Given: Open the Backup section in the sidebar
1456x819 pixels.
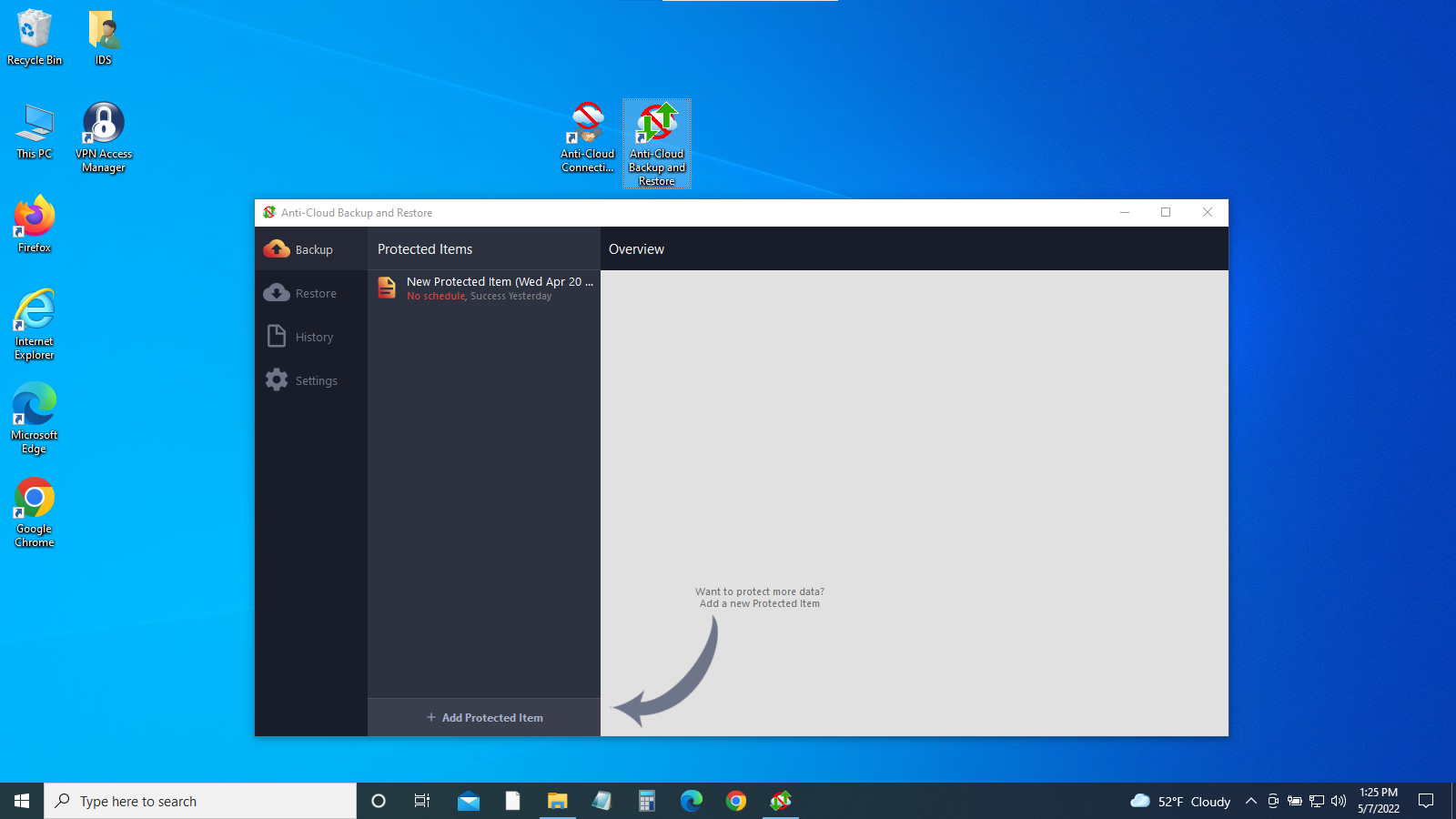Looking at the screenshot, I should point(311,249).
